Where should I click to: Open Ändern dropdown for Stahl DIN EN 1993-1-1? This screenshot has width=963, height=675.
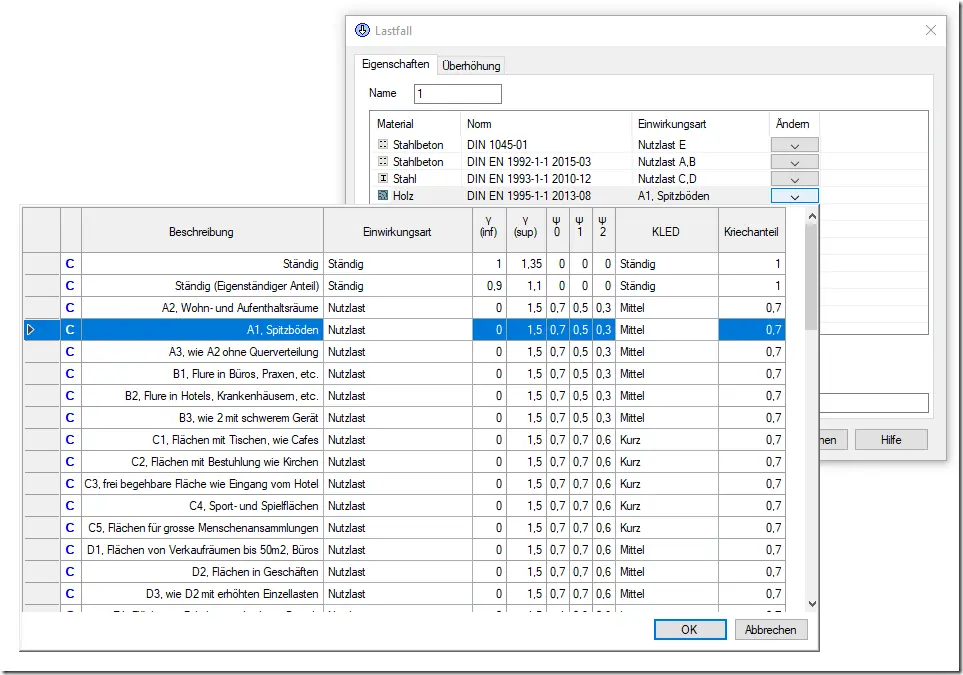click(x=795, y=179)
